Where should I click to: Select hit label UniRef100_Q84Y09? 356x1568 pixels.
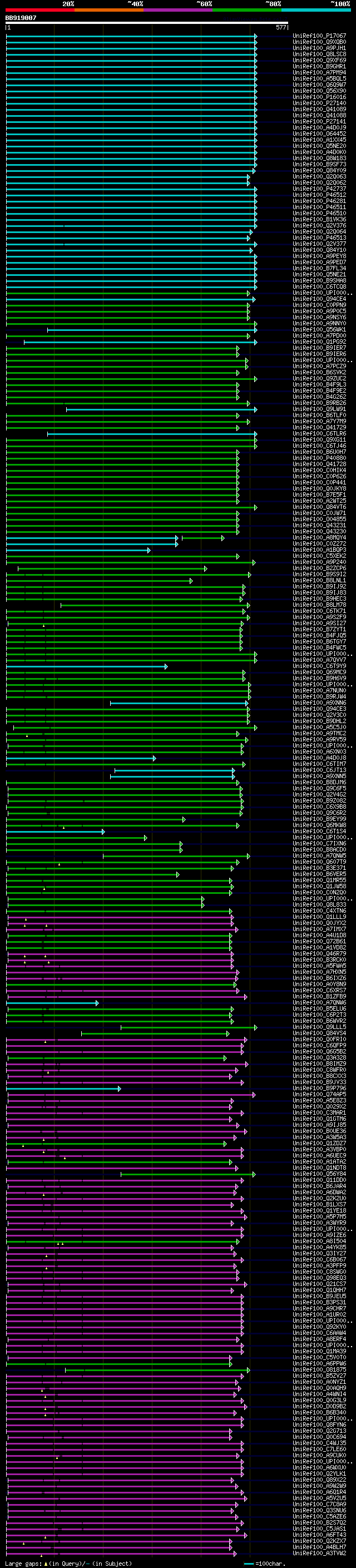319,170
